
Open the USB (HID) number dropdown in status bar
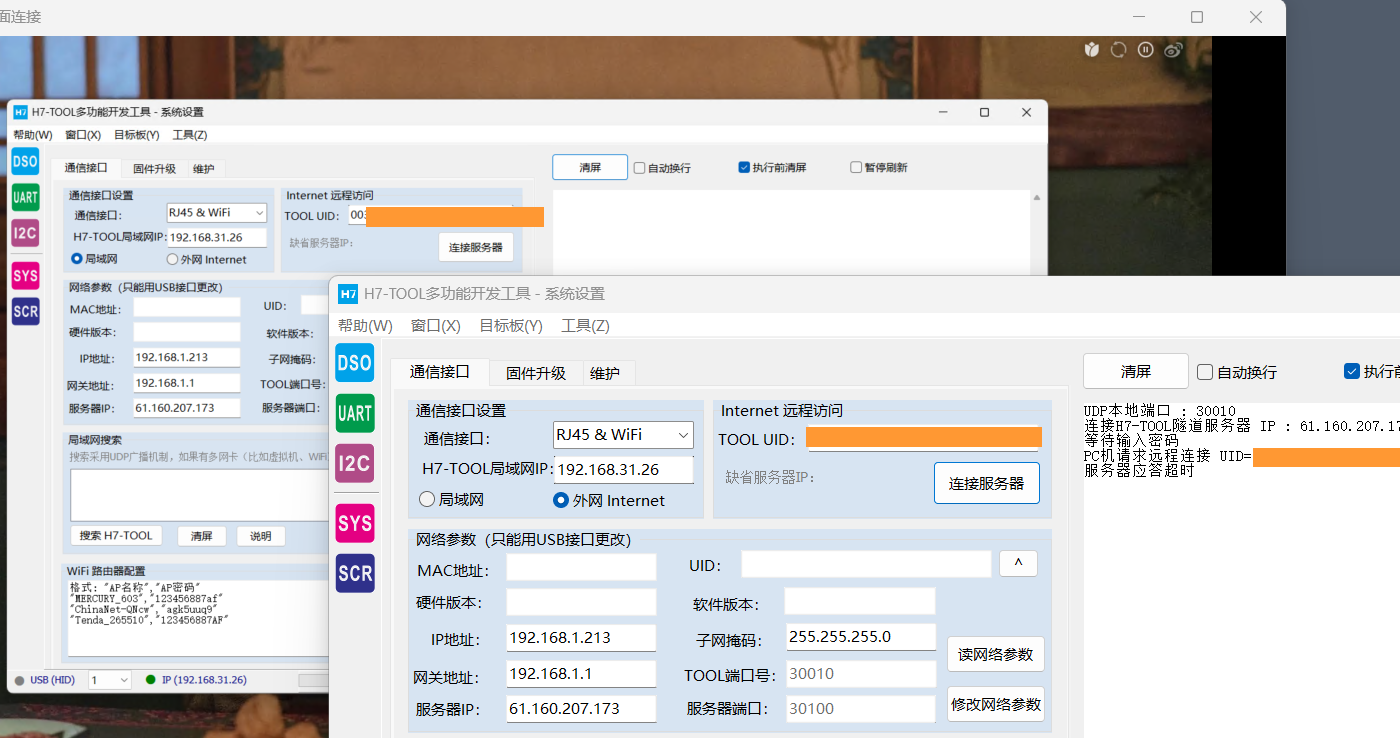110,680
